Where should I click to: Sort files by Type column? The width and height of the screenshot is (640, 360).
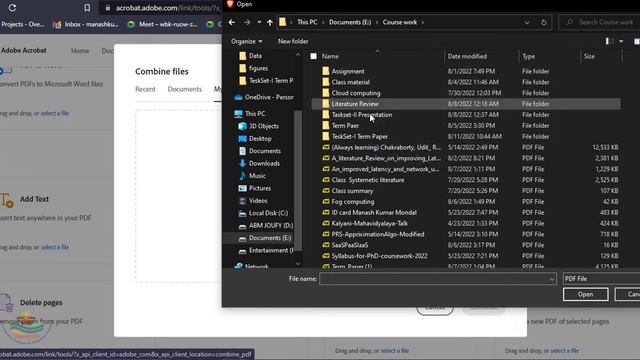[529, 56]
